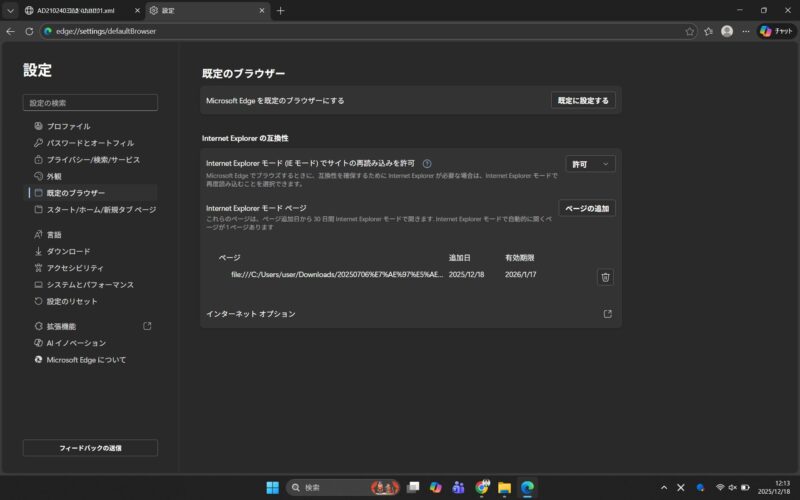
Task: Open the browser profile avatar icon
Action: [x=727, y=31]
